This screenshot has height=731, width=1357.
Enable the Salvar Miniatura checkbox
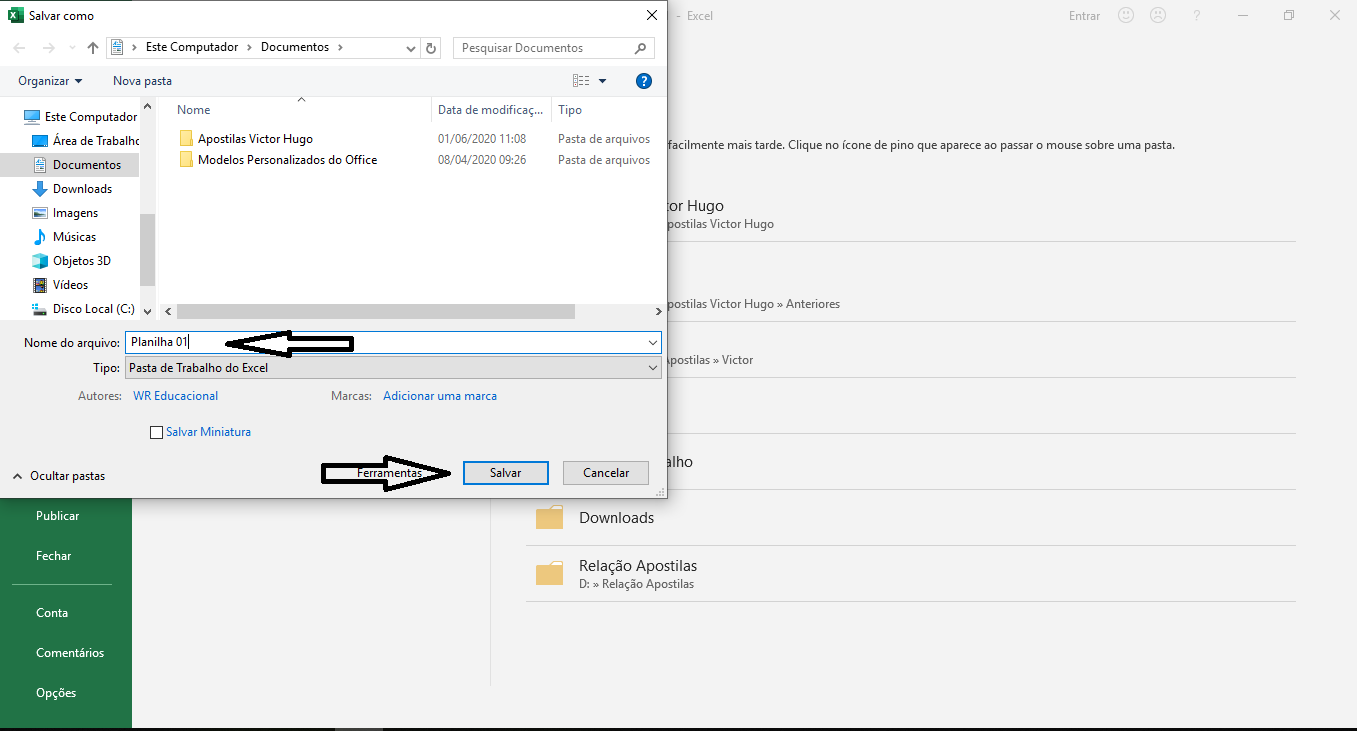coord(156,433)
